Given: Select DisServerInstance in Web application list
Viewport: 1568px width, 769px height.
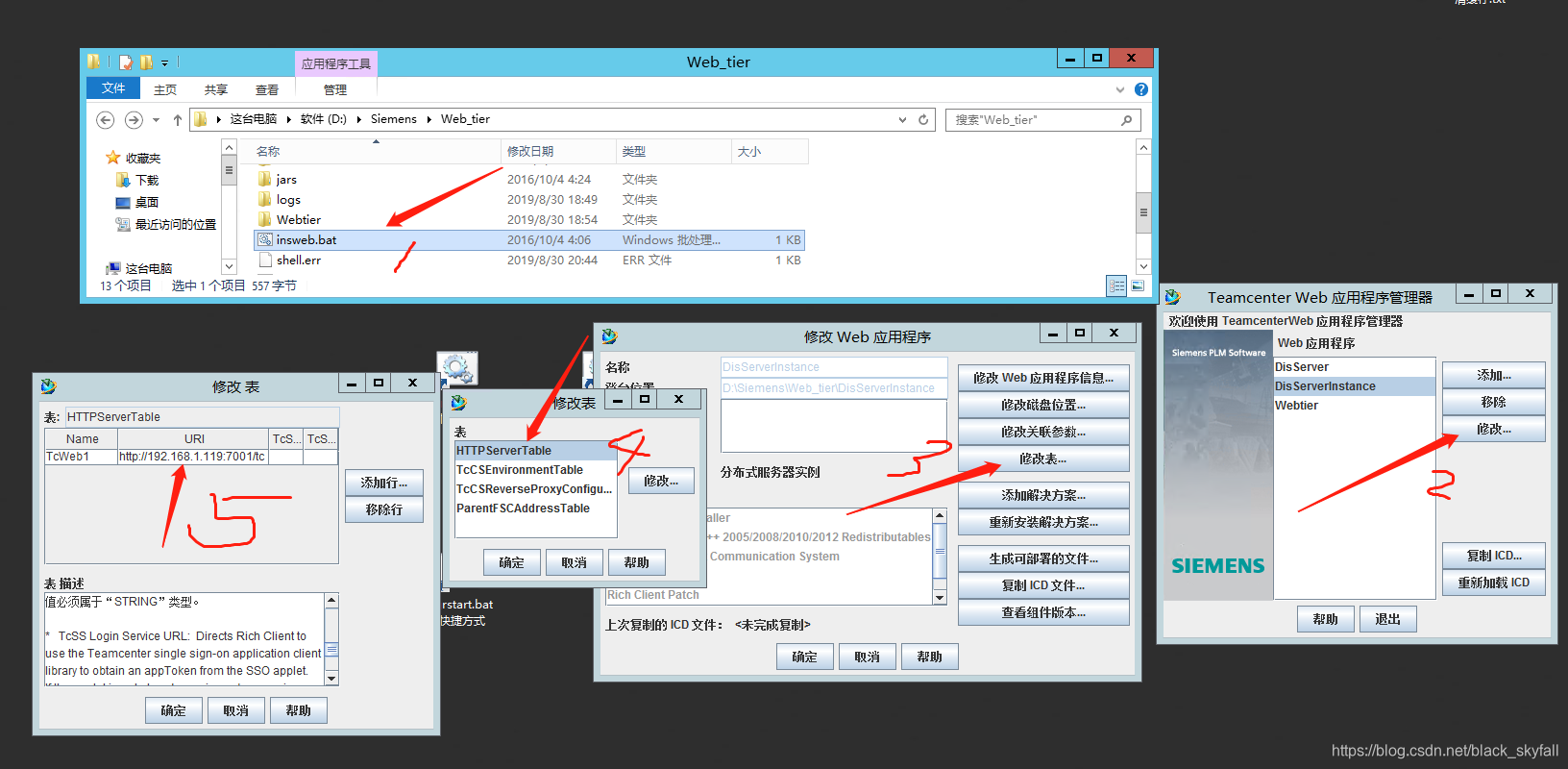Looking at the screenshot, I should tap(1354, 386).
